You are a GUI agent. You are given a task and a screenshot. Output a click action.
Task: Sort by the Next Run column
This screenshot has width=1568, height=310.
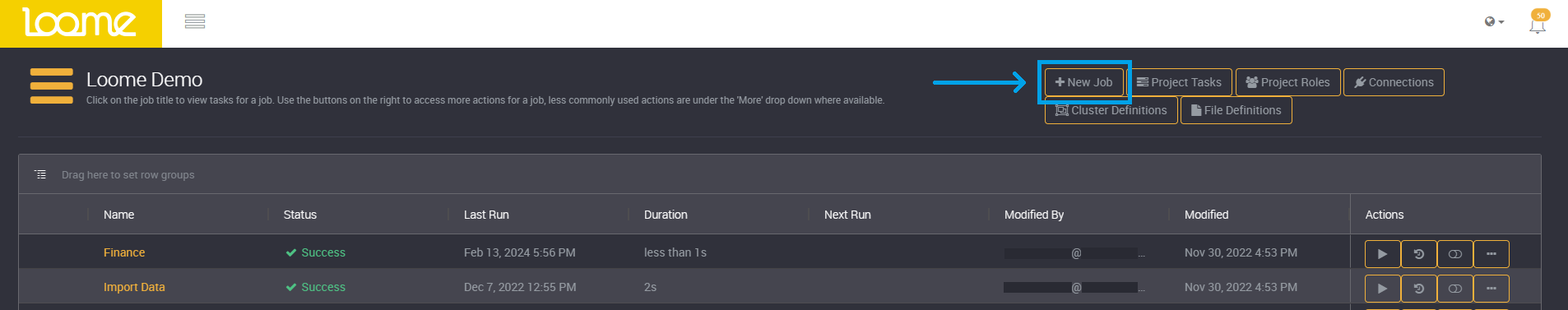pos(847,215)
